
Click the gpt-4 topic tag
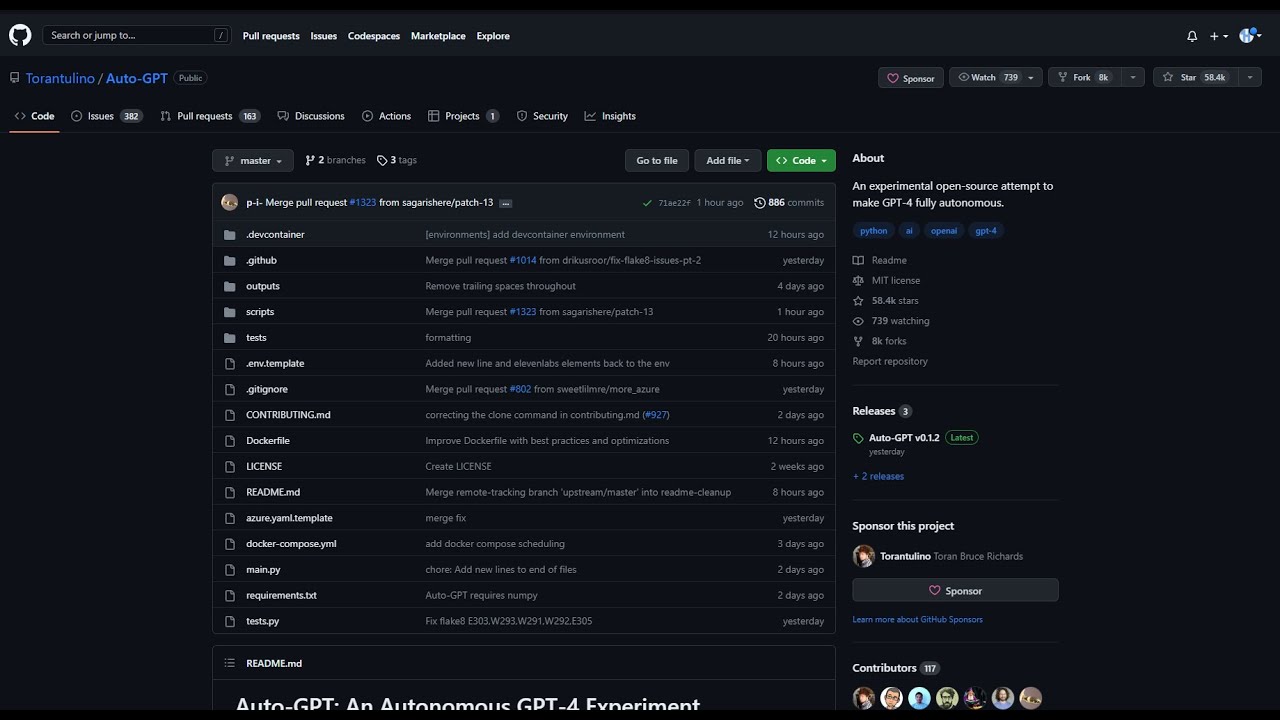(x=986, y=231)
